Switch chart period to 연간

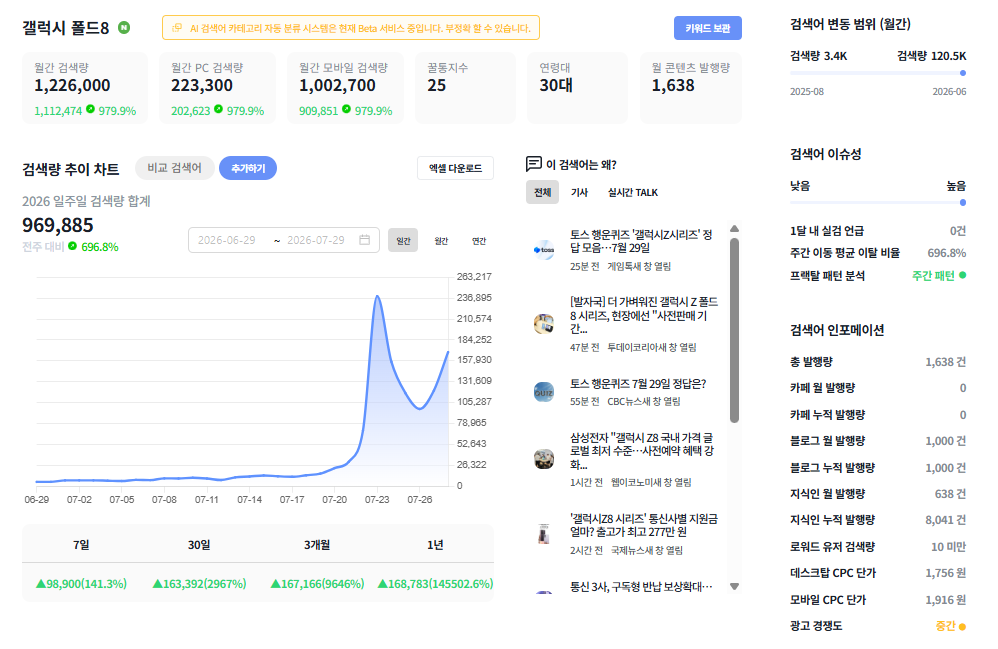479,241
